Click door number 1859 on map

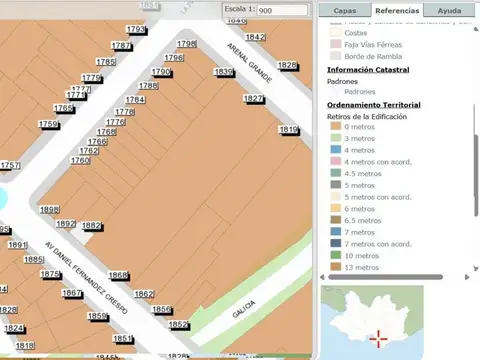pos(98,316)
